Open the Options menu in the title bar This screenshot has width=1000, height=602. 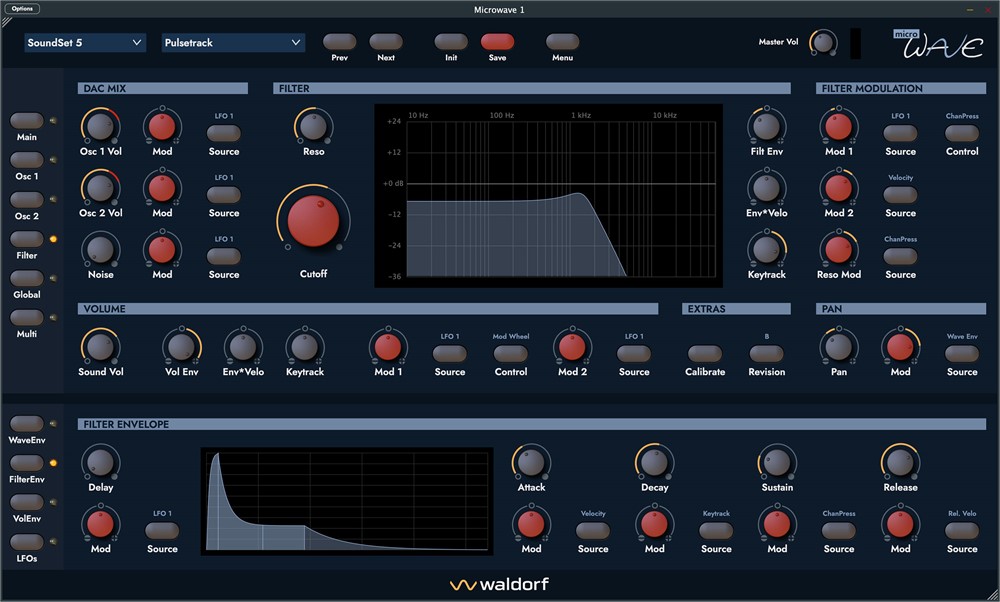24,9
